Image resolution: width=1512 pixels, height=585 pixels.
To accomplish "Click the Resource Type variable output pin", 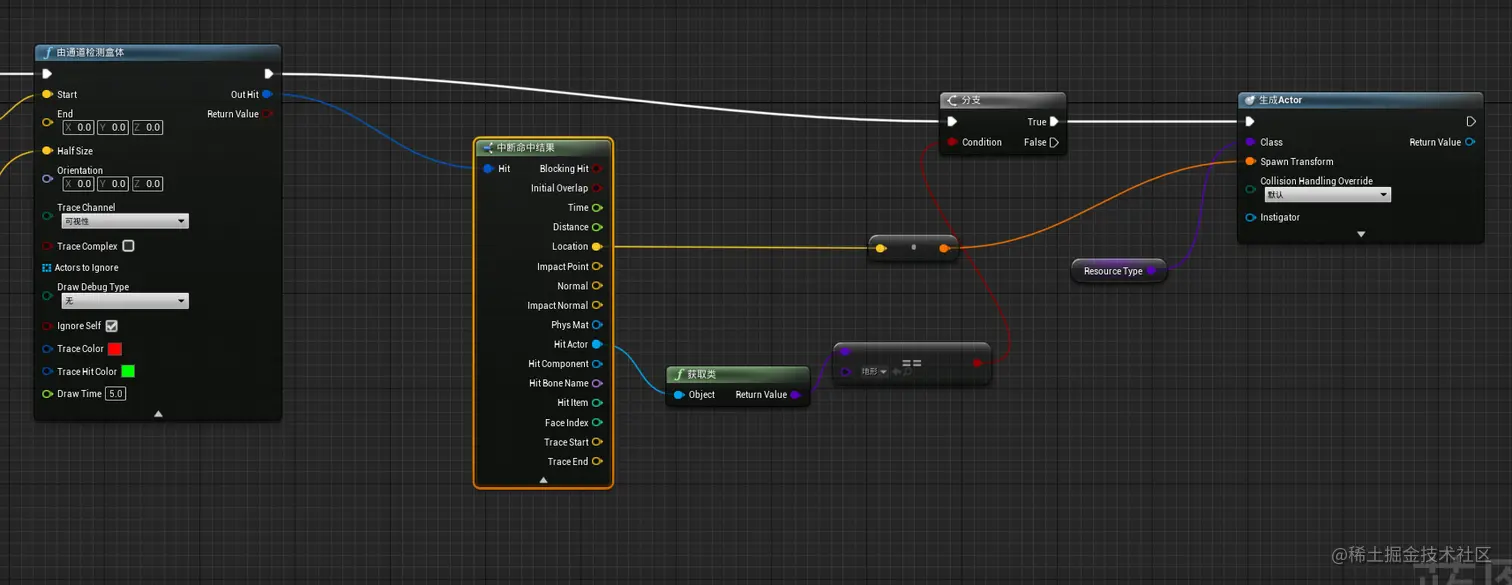I will pyautogui.click(x=1151, y=271).
